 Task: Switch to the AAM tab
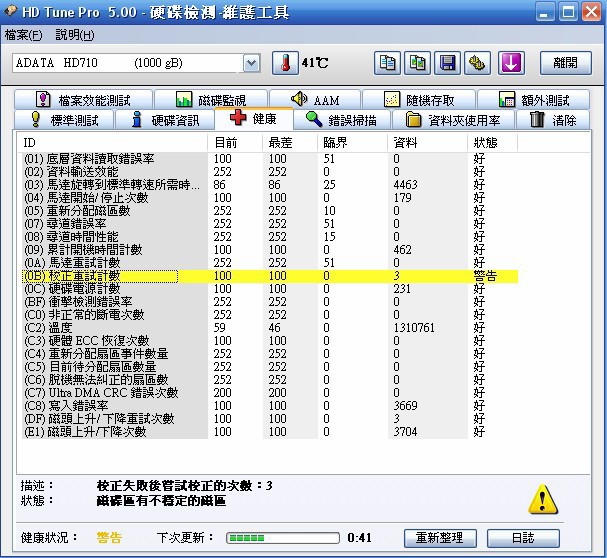[x=315, y=100]
